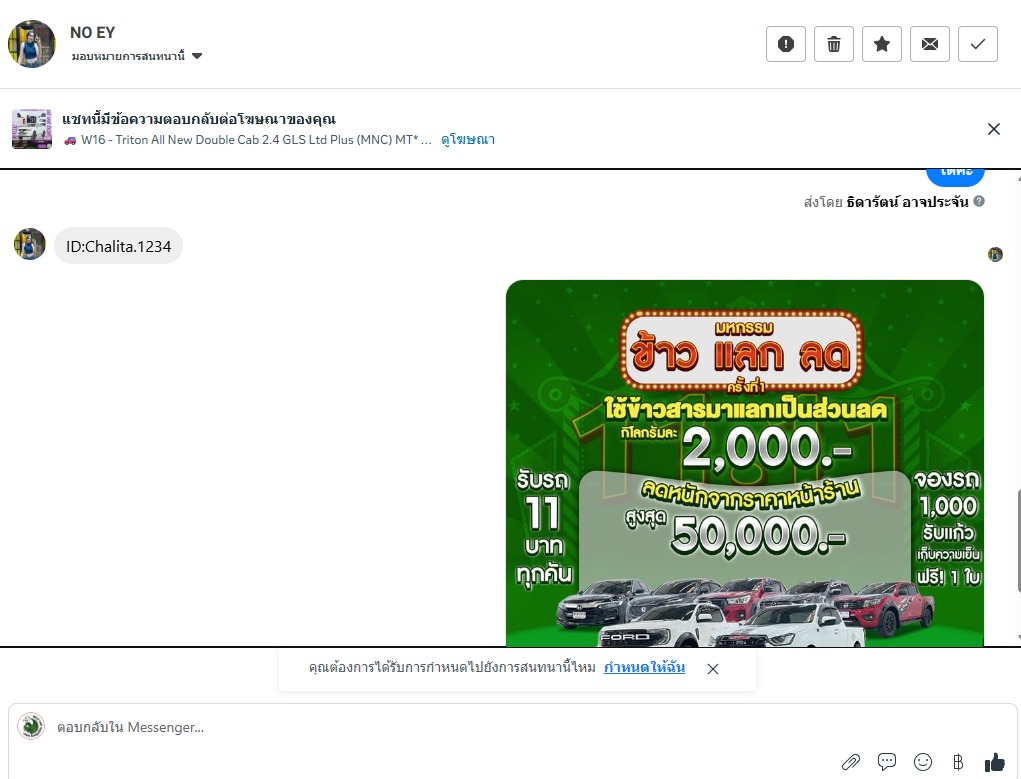Star this conversation as follow up
The width and height of the screenshot is (1021, 779).
pyautogui.click(x=882, y=44)
